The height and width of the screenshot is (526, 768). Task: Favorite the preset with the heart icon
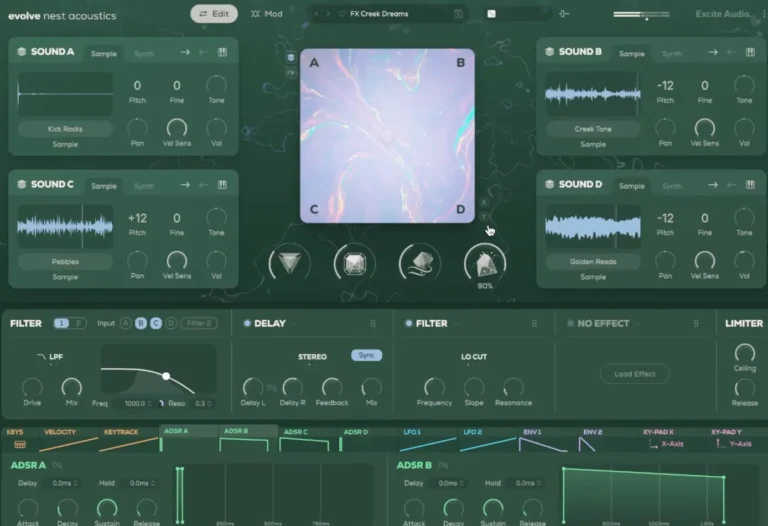coord(342,14)
